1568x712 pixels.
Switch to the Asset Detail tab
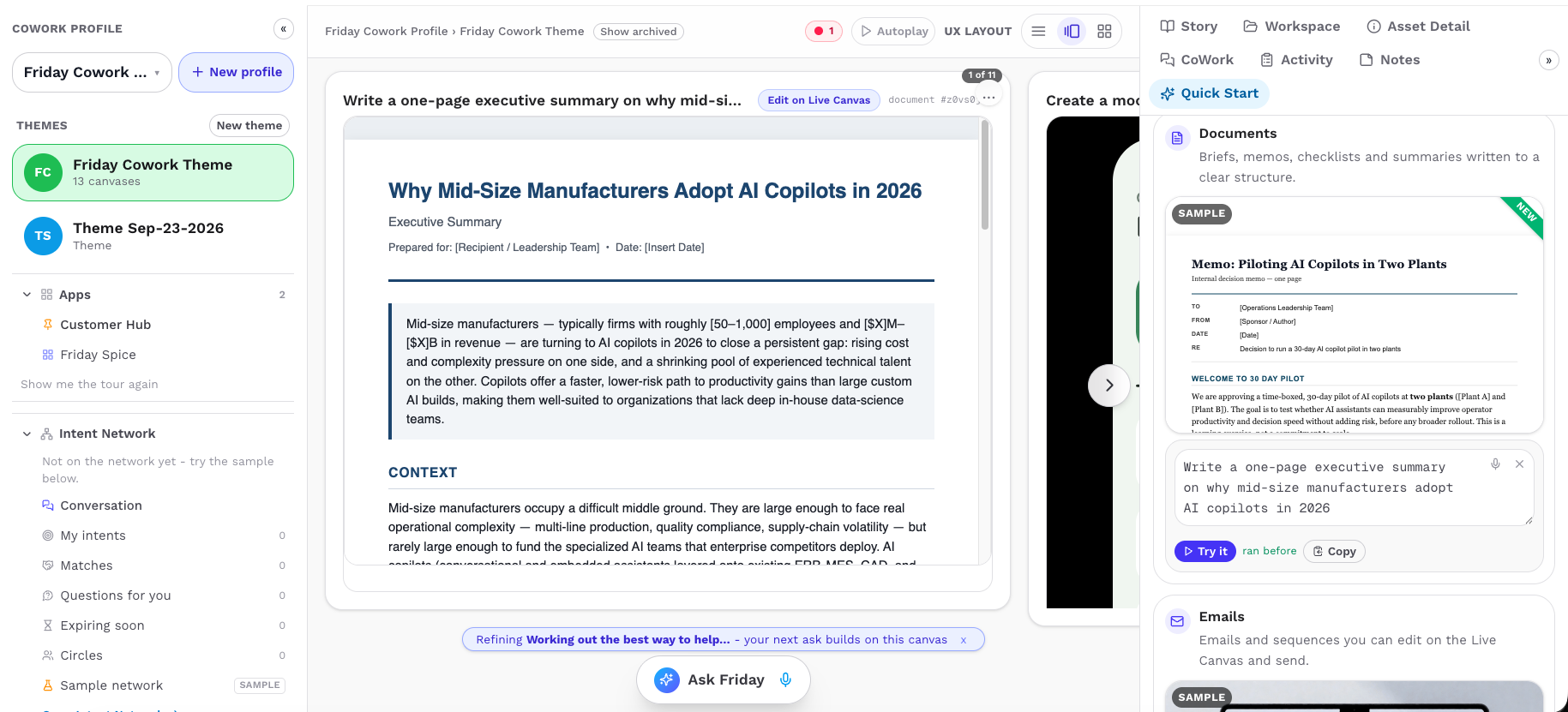pyautogui.click(x=1418, y=27)
